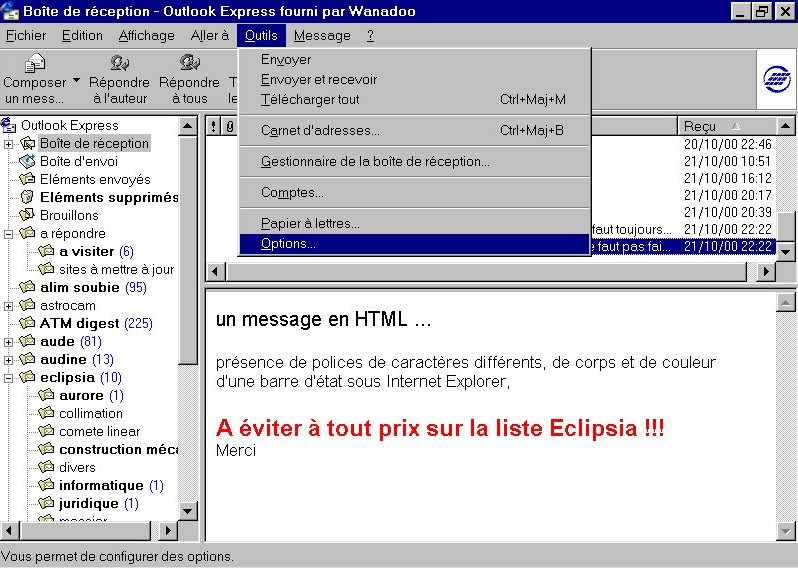Viewport: 798px width, 568px height.
Task: Select the juridique folder
Action: (x=89, y=503)
